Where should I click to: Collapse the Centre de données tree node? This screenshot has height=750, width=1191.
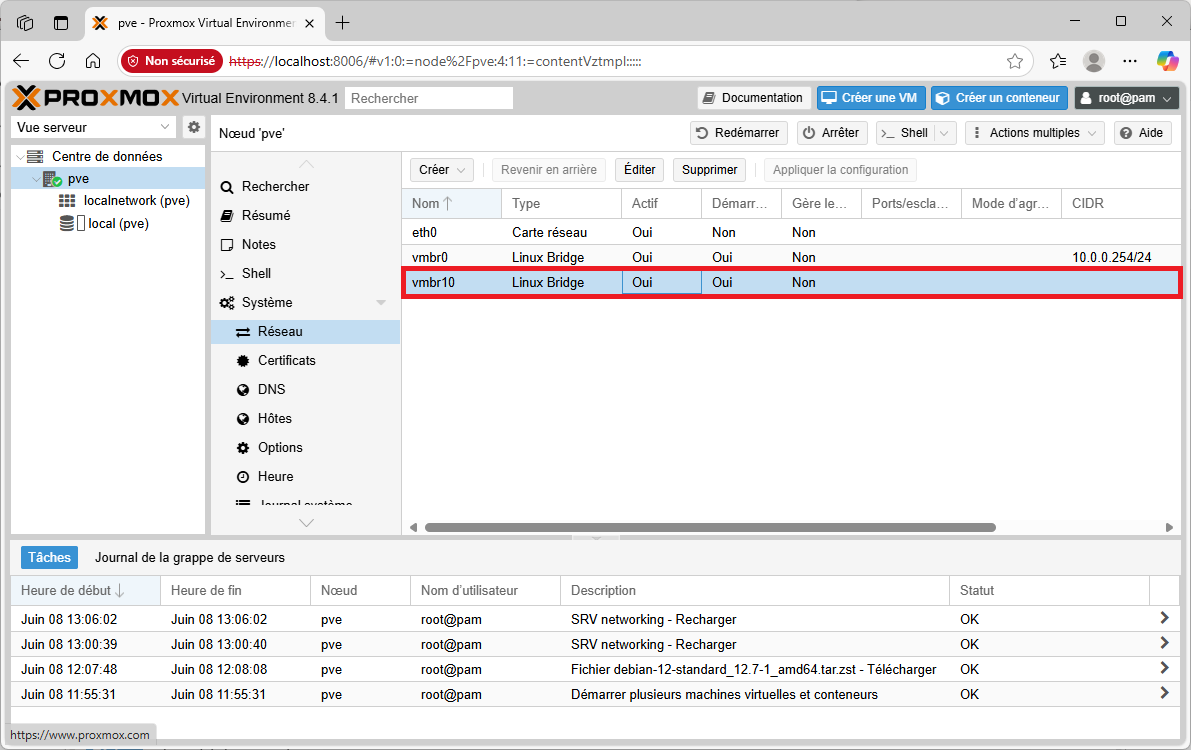(20, 157)
